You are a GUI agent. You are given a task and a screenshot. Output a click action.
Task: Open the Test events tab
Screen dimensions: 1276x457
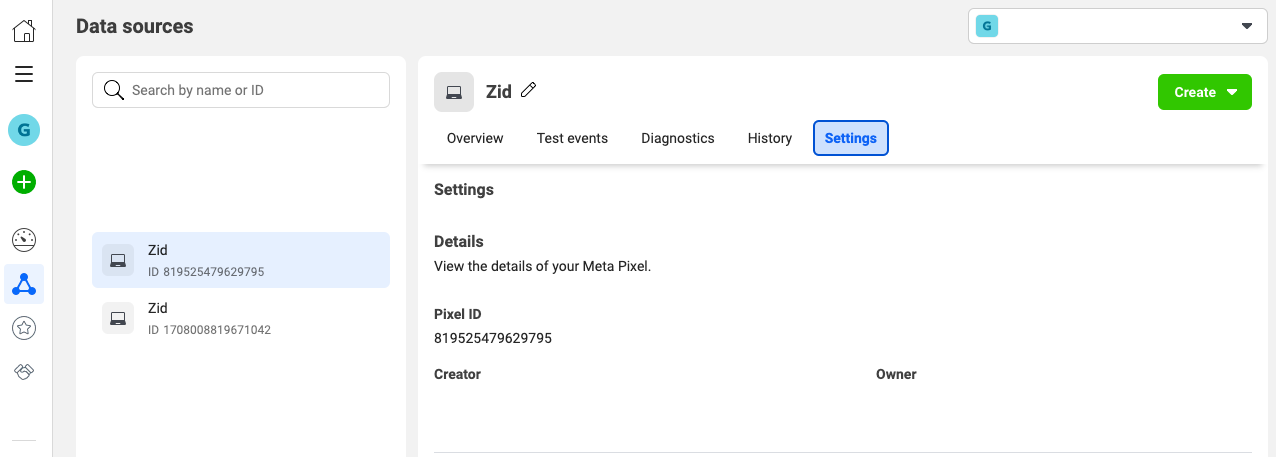[x=572, y=138]
